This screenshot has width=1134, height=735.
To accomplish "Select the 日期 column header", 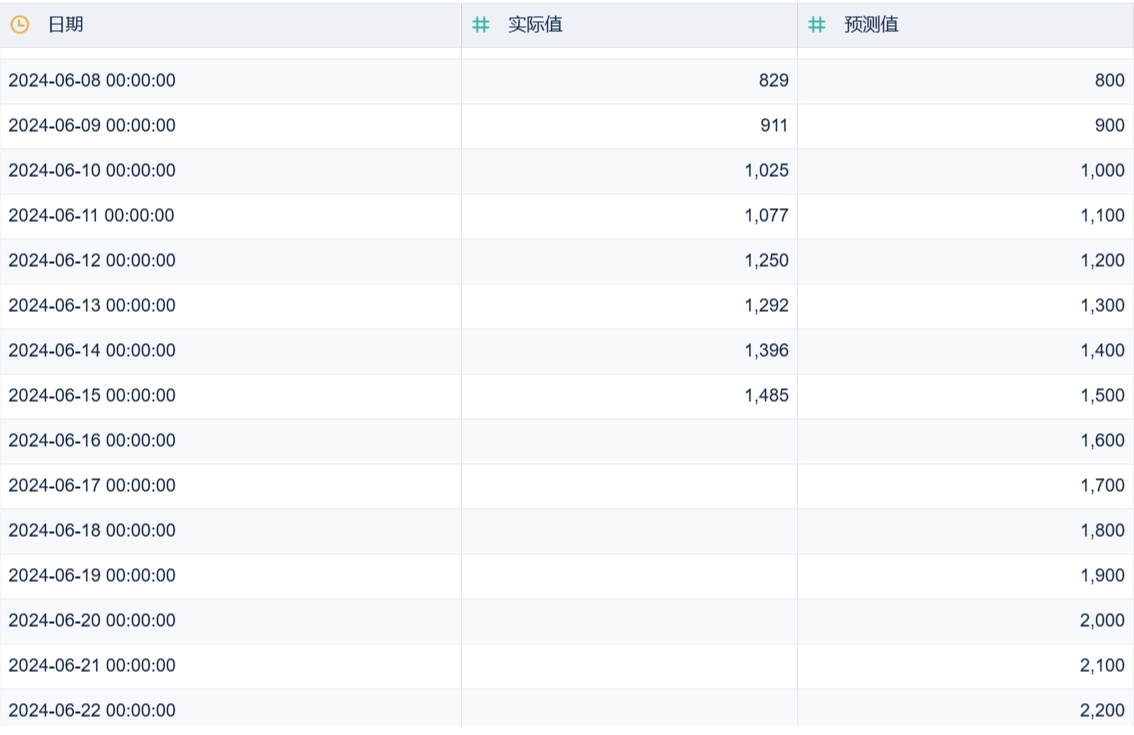I will point(231,25).
